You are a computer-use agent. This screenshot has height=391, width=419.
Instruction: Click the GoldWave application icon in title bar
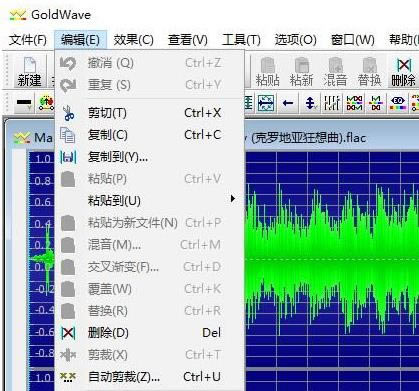click(x=18, y=15)
